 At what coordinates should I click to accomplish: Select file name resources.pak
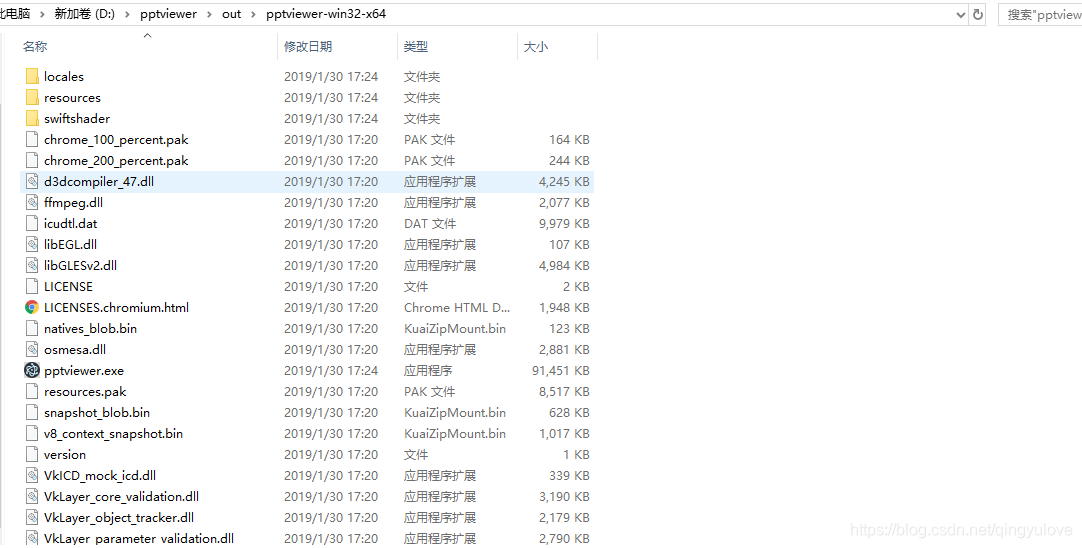[85, 391]
